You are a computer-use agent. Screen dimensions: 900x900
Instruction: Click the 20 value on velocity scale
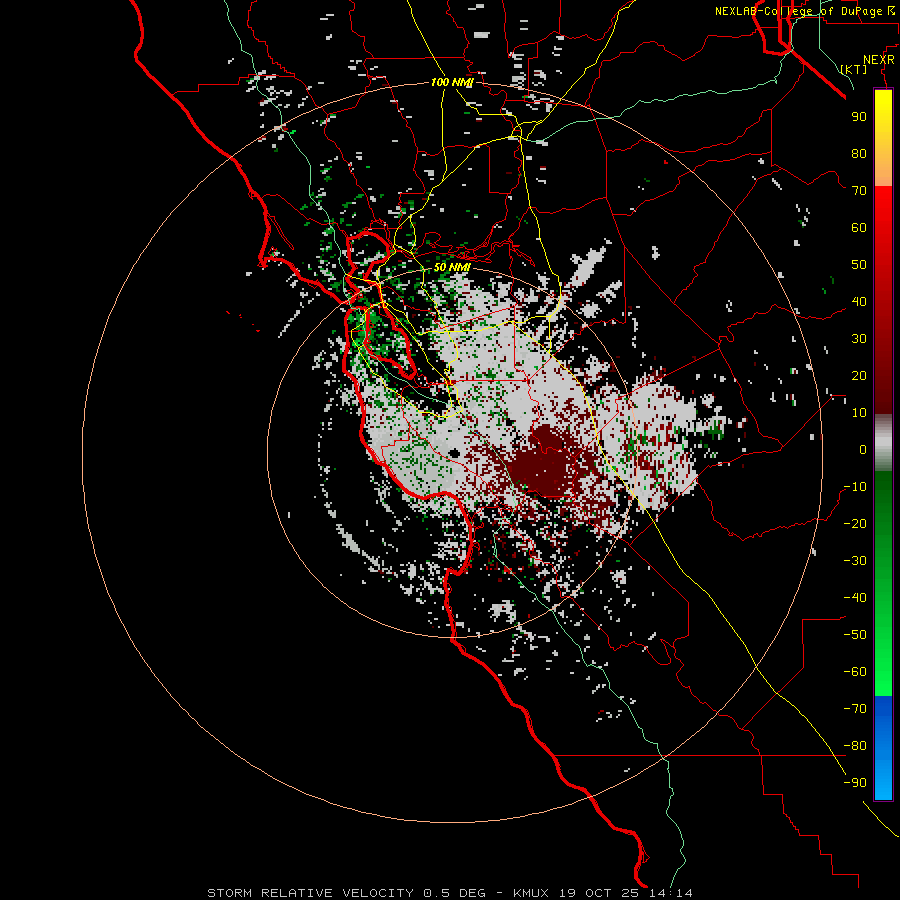tap(859, 375)
